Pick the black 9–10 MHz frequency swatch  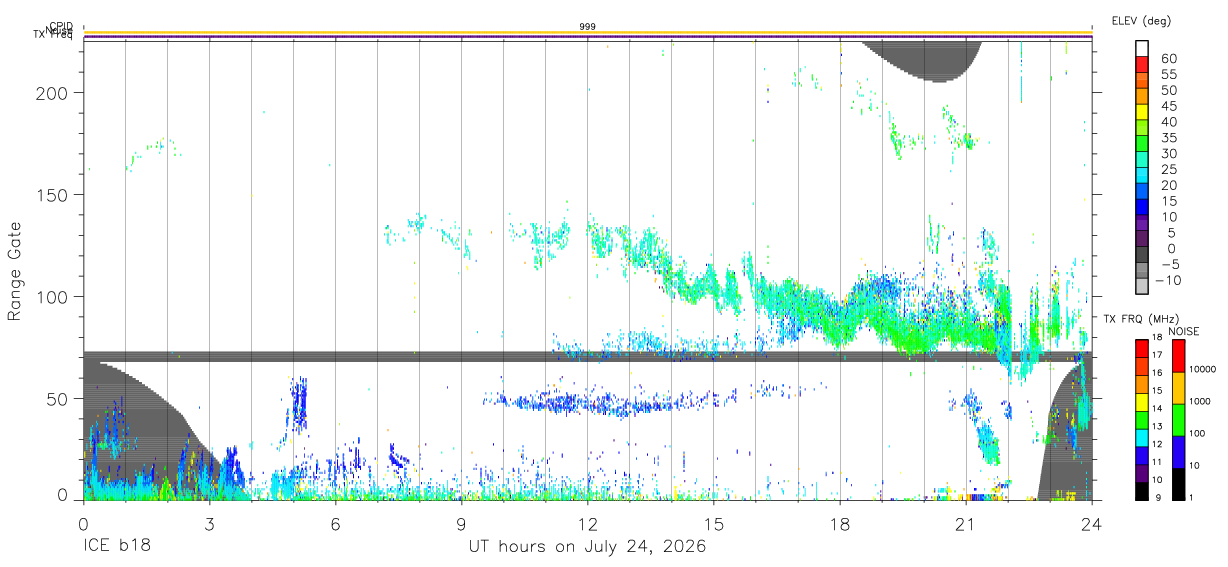[1141, 491]
